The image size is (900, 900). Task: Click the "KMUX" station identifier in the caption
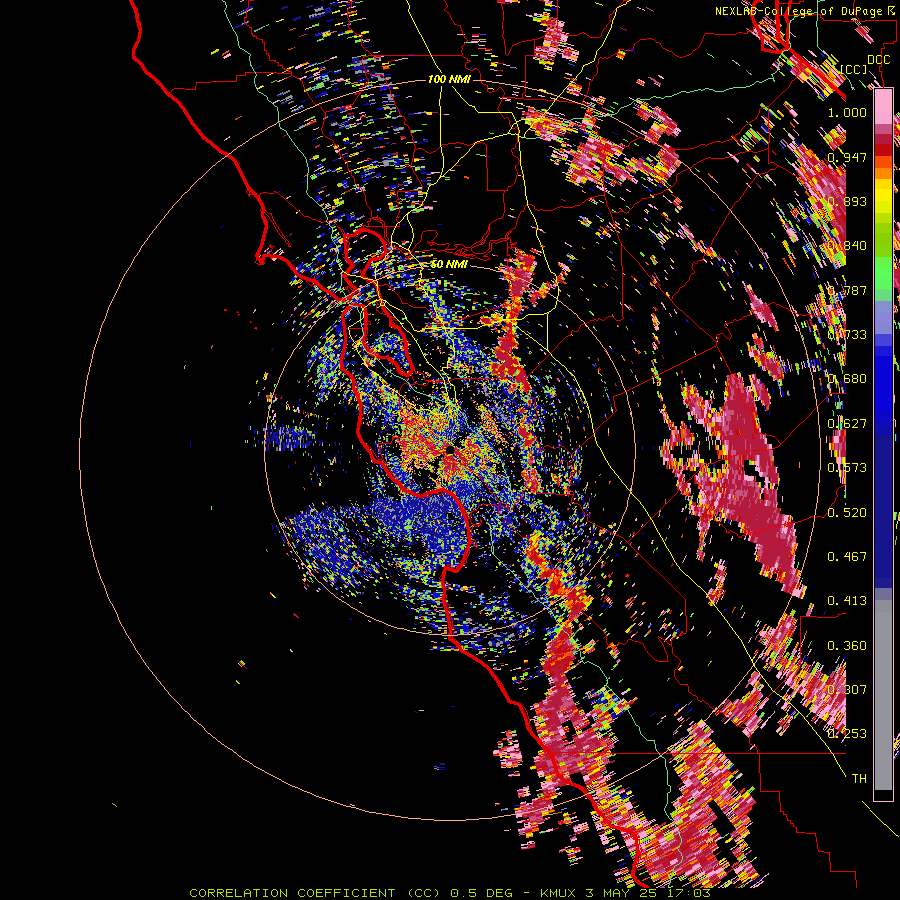tap(557, 893)
